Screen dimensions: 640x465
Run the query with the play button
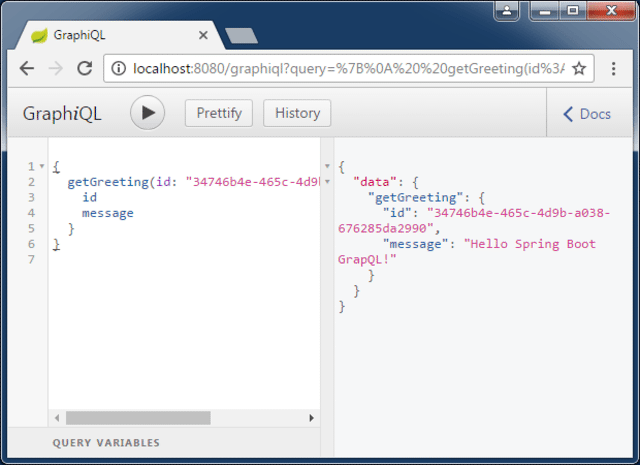tap(147, 113)
